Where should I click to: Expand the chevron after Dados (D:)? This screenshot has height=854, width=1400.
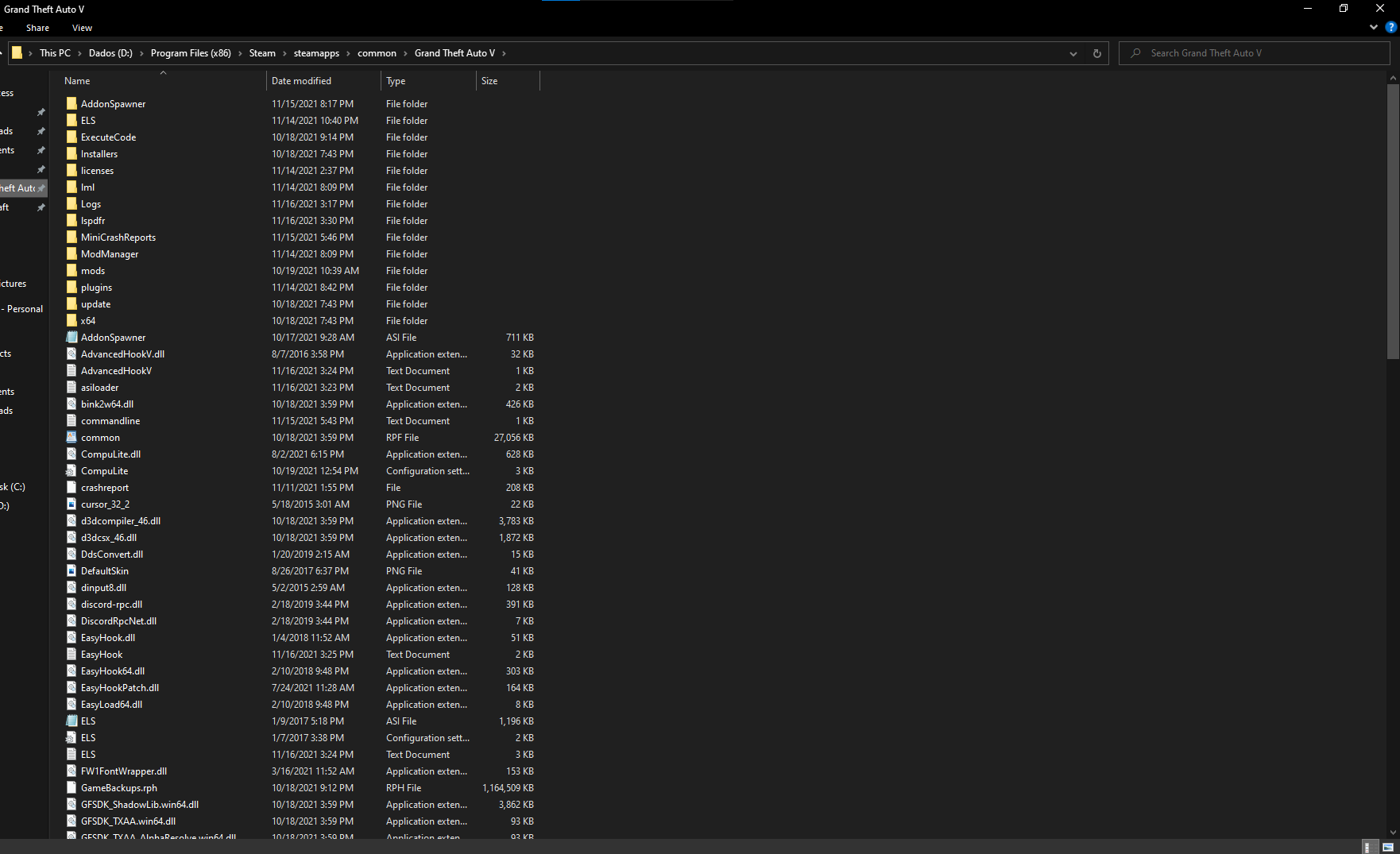coord(141,53)
